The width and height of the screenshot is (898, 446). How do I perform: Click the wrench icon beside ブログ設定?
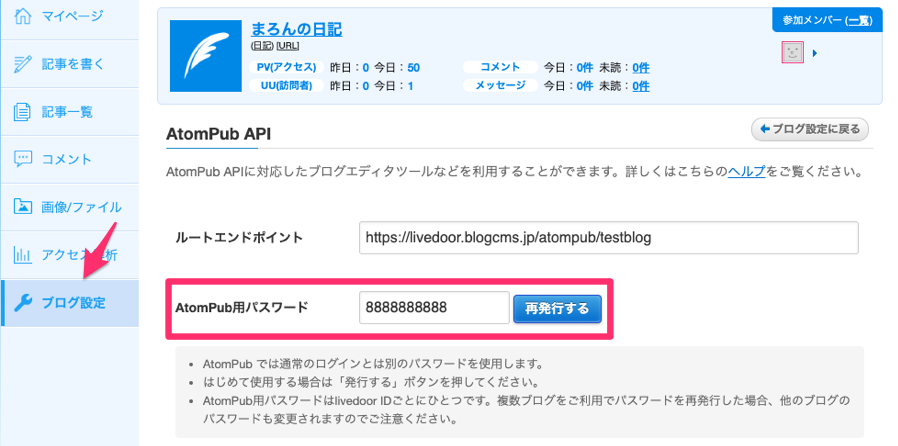point(22,303)
